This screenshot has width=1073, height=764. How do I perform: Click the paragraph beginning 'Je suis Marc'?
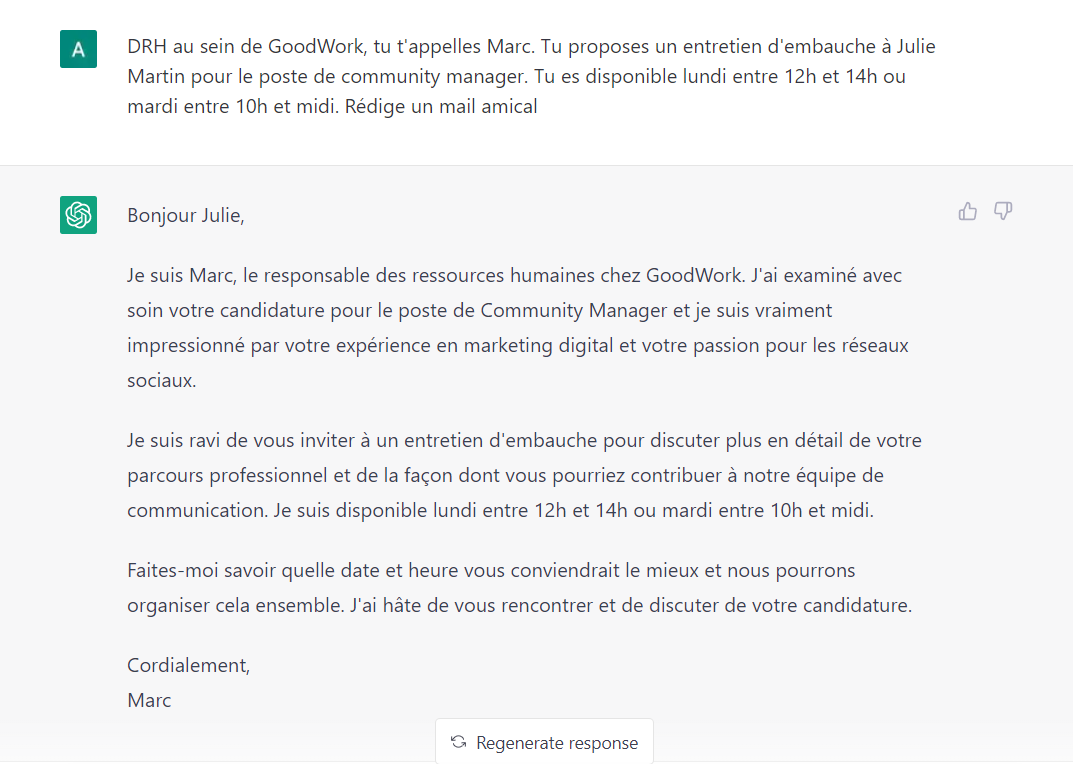point(518,328)
